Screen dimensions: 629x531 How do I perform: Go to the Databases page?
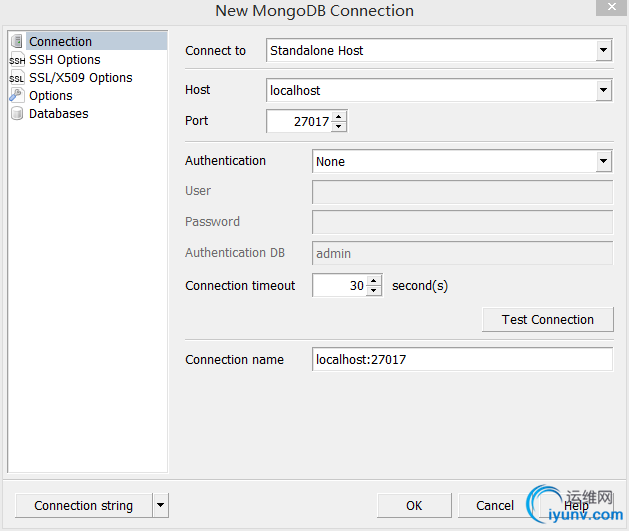(x=59, y=113)
